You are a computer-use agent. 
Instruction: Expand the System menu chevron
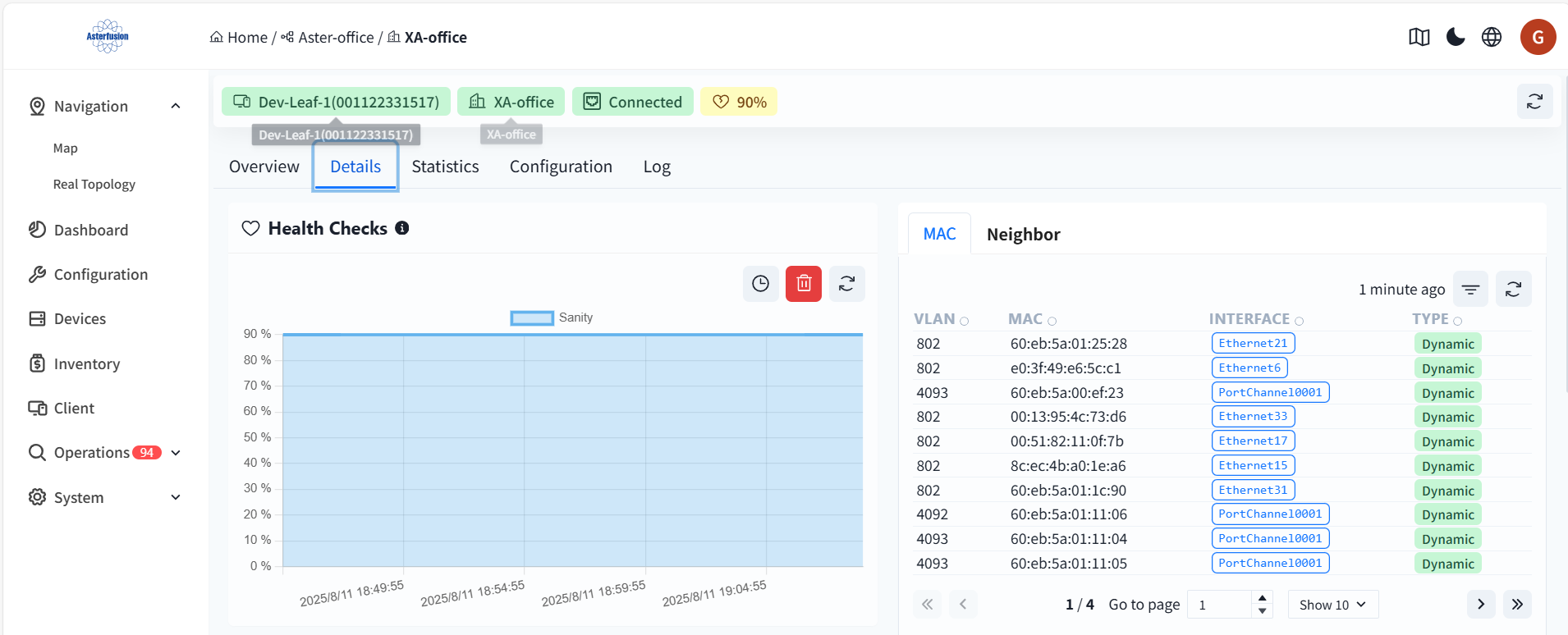pos(176,497)
